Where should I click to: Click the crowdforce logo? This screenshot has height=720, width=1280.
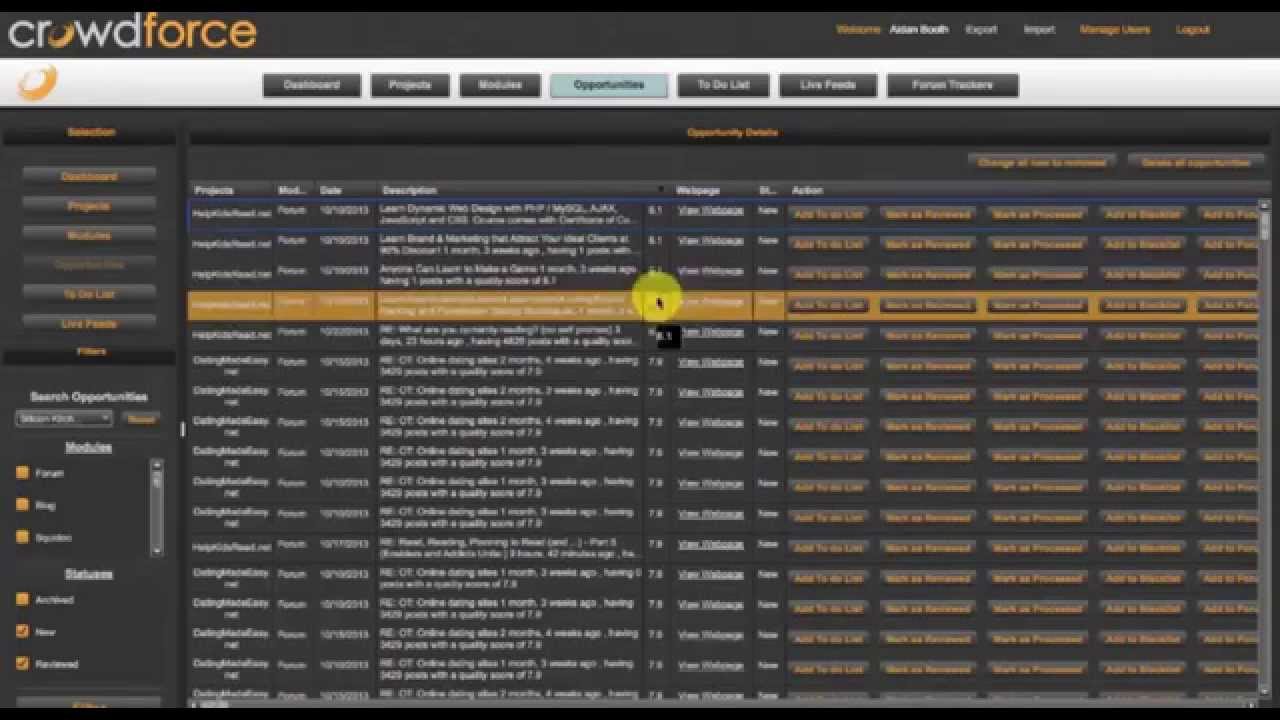(132, 31)
